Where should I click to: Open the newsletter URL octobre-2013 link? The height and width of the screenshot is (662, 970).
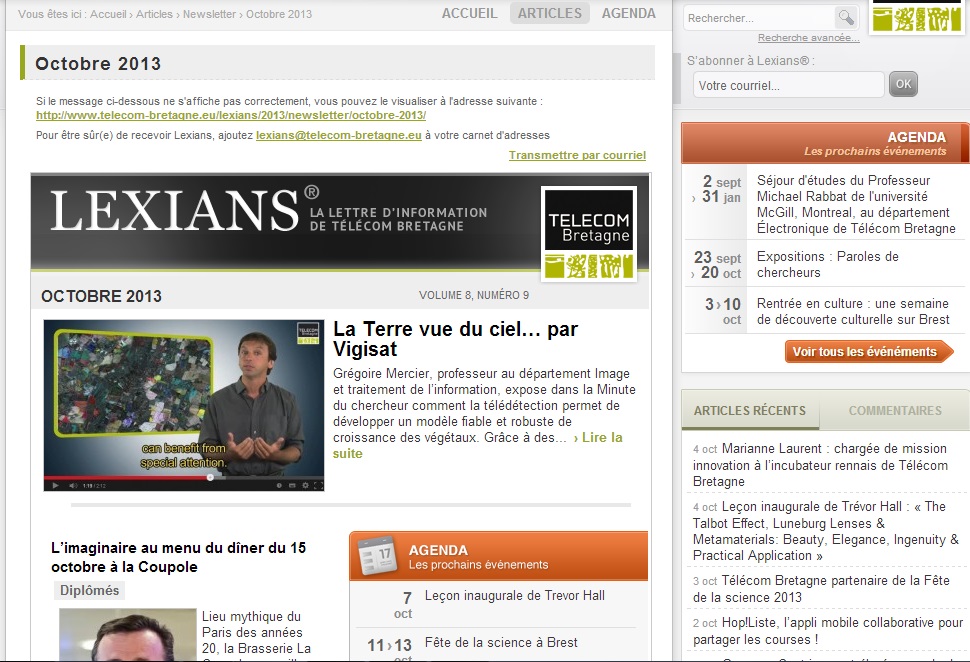[231, 115]
